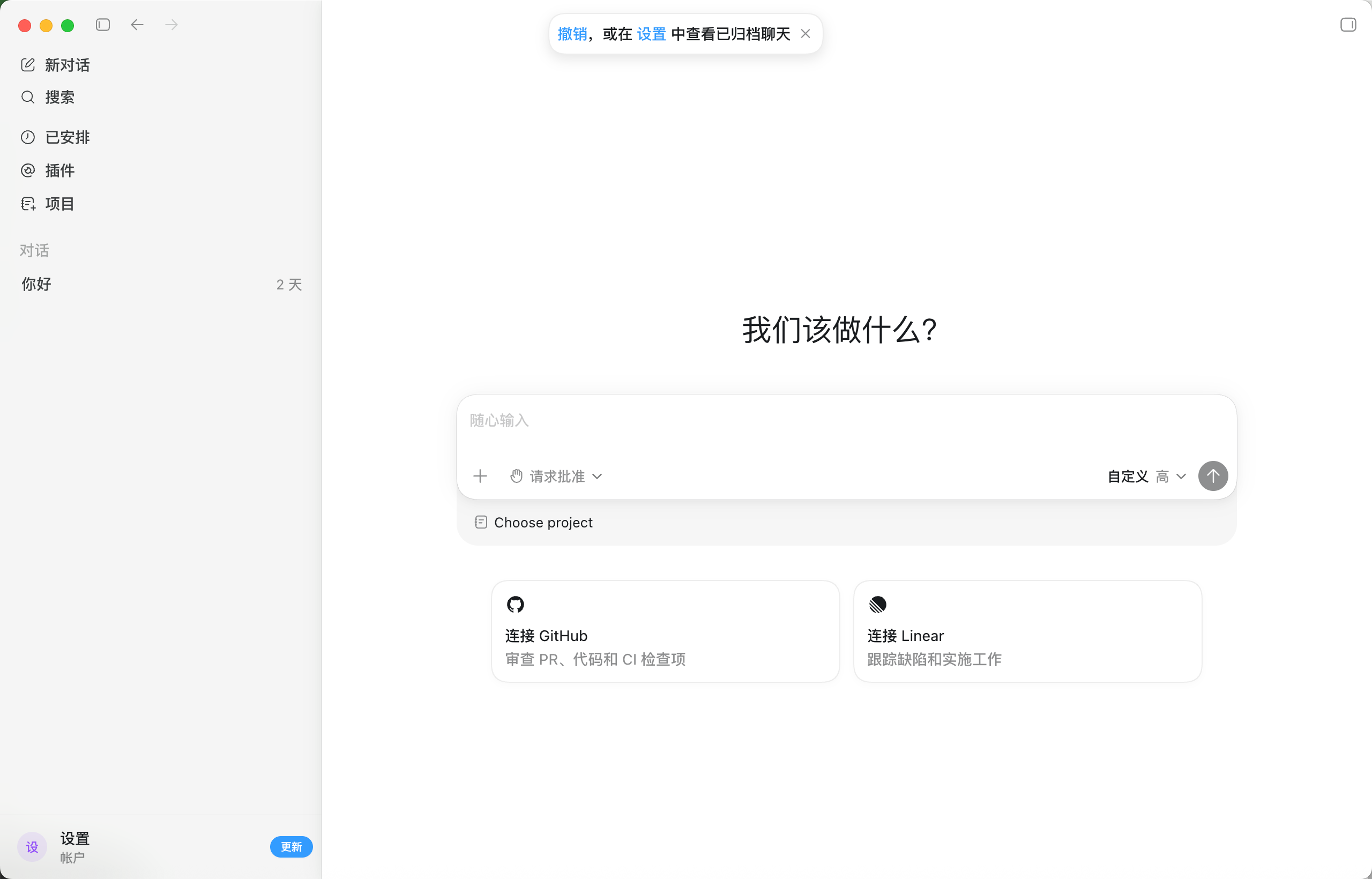Focus the 随心输入 text field
Screen dimensions: 1372x879
(846, 421)
